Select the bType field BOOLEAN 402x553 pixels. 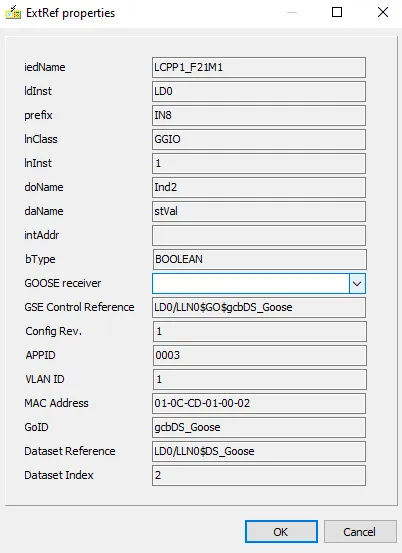260,259
